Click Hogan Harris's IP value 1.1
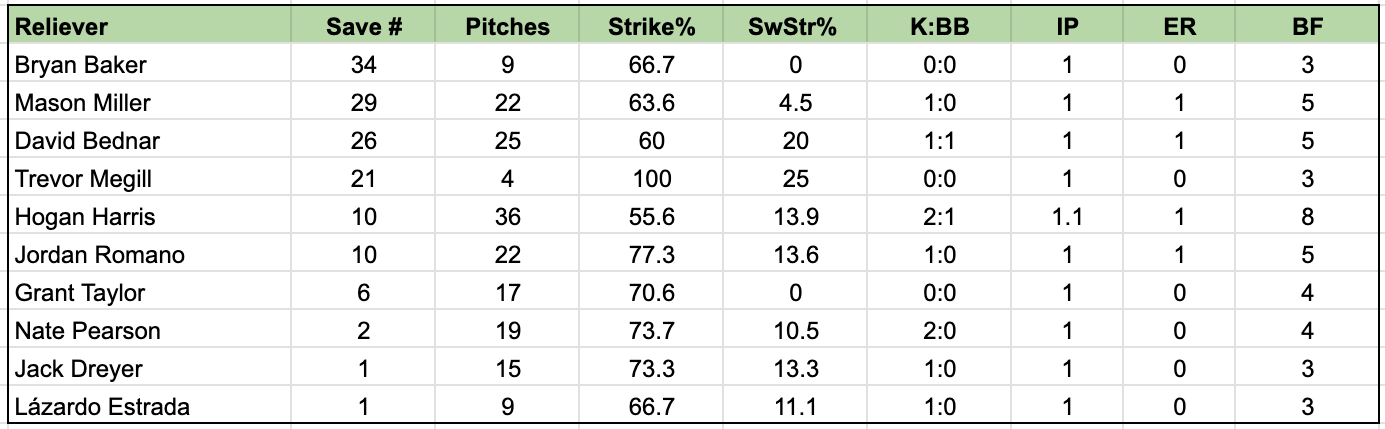 point(1067,217)
